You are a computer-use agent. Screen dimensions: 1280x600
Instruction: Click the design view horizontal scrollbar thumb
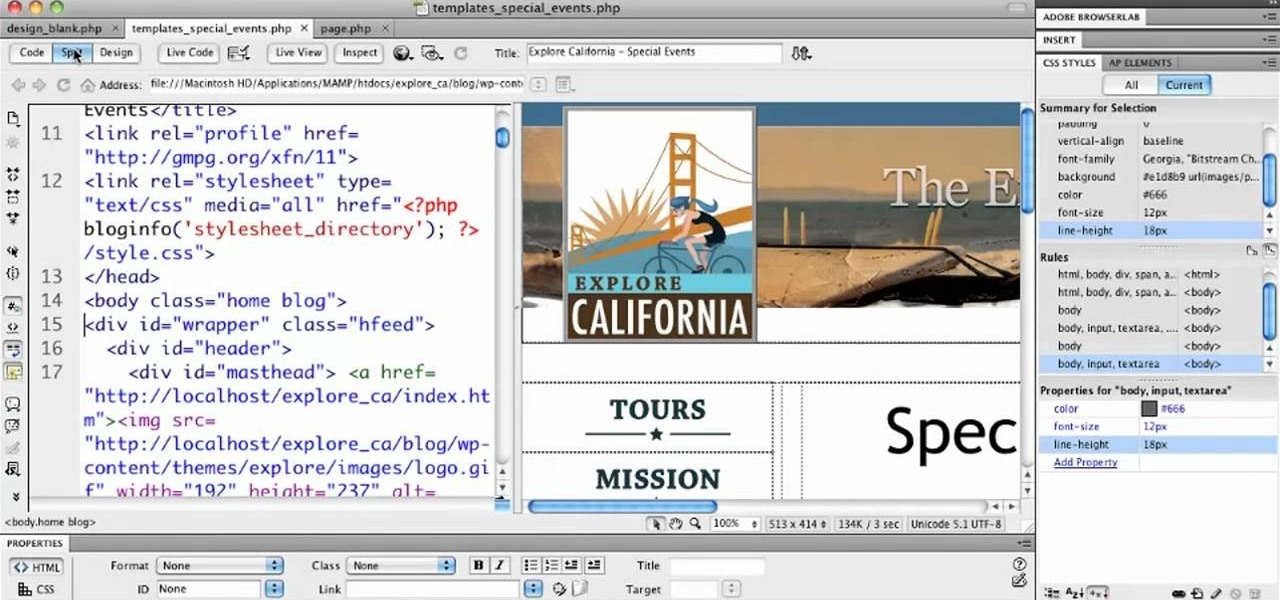(x=622, y=507)
